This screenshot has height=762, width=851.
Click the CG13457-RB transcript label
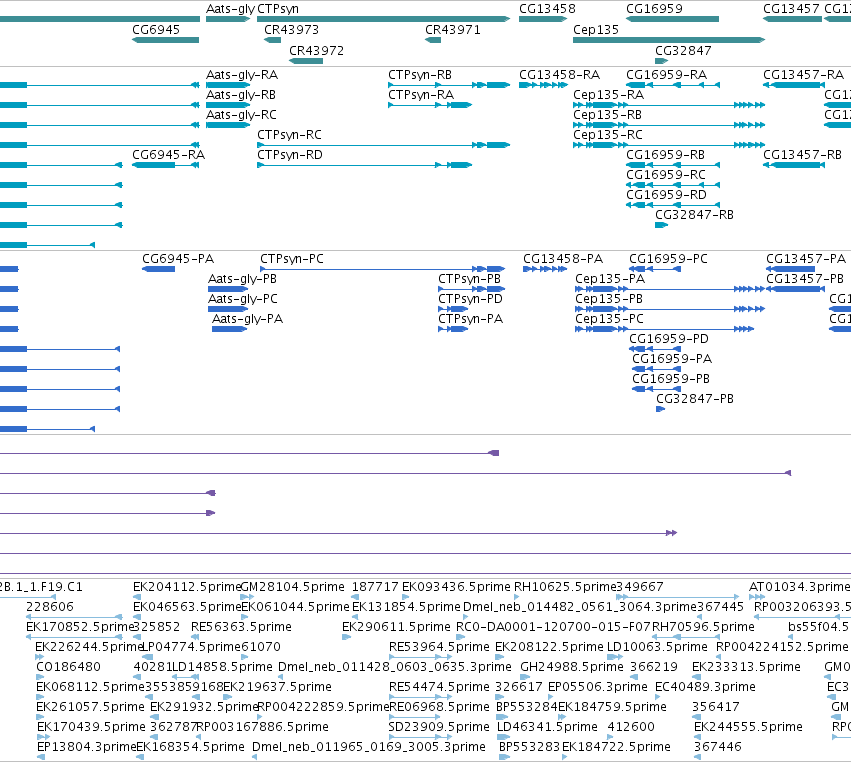pyautogui.click(x=802, y=155)
